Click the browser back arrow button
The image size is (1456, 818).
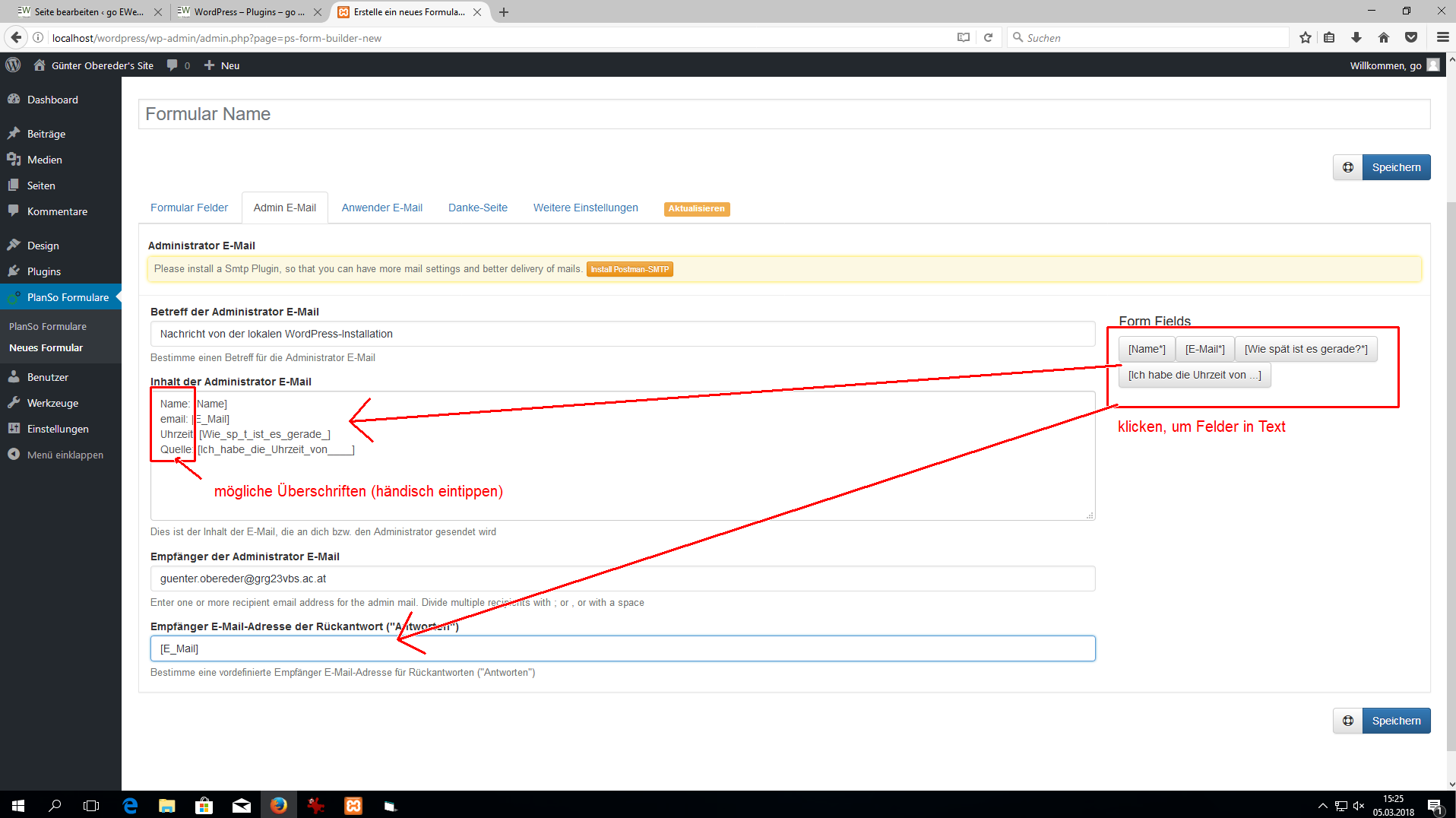pos(16,37)
